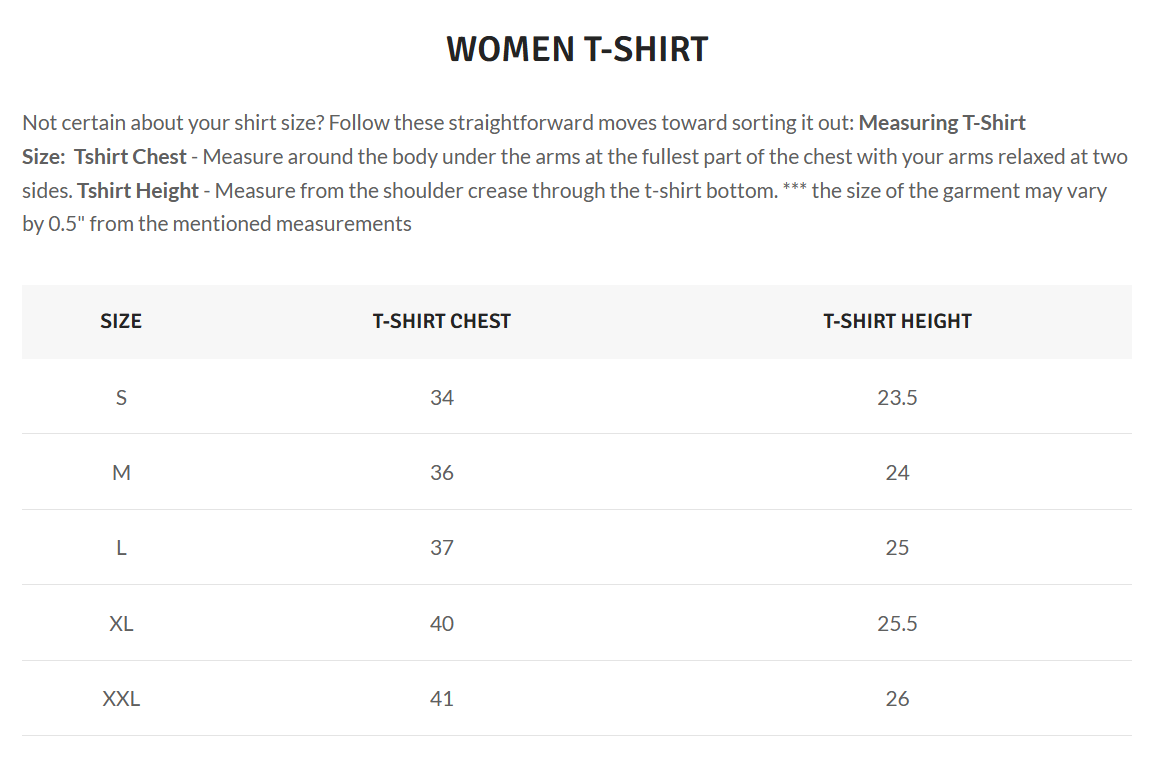
Task: Select the XL size cell
Action: point(121,624)
